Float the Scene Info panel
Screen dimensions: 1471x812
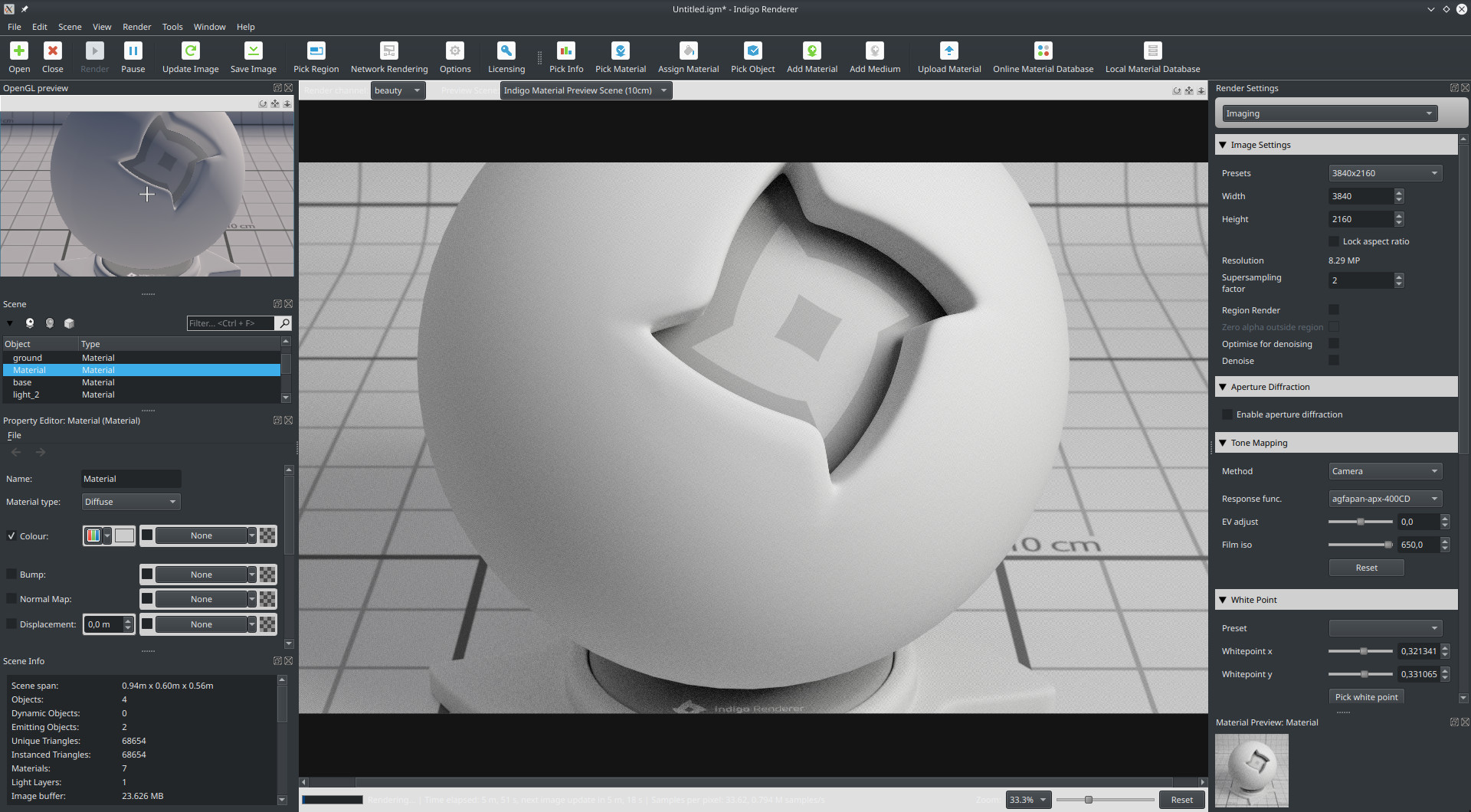pos(277,661)
